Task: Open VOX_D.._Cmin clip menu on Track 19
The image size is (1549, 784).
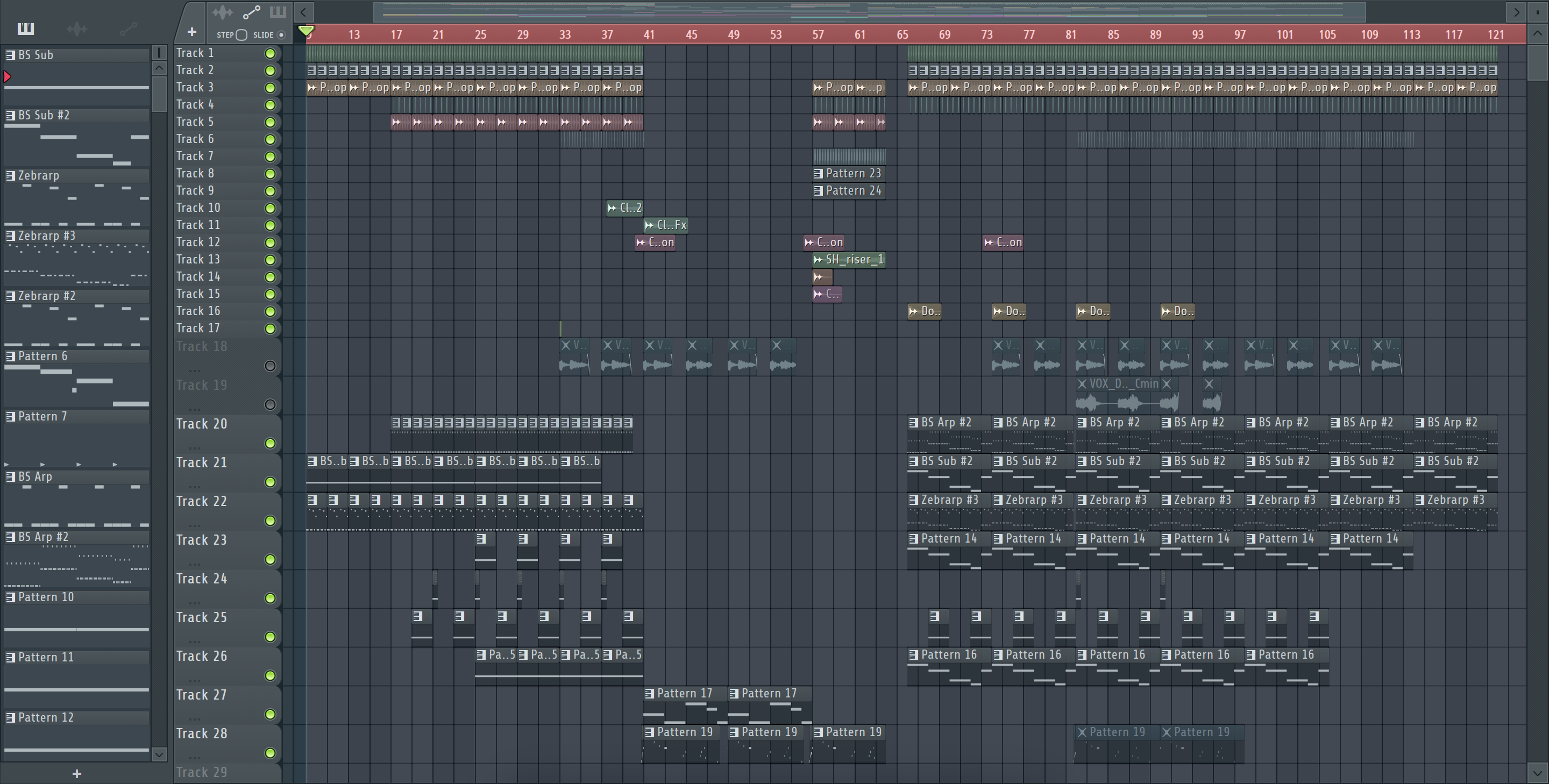Action: point(1082,383)
